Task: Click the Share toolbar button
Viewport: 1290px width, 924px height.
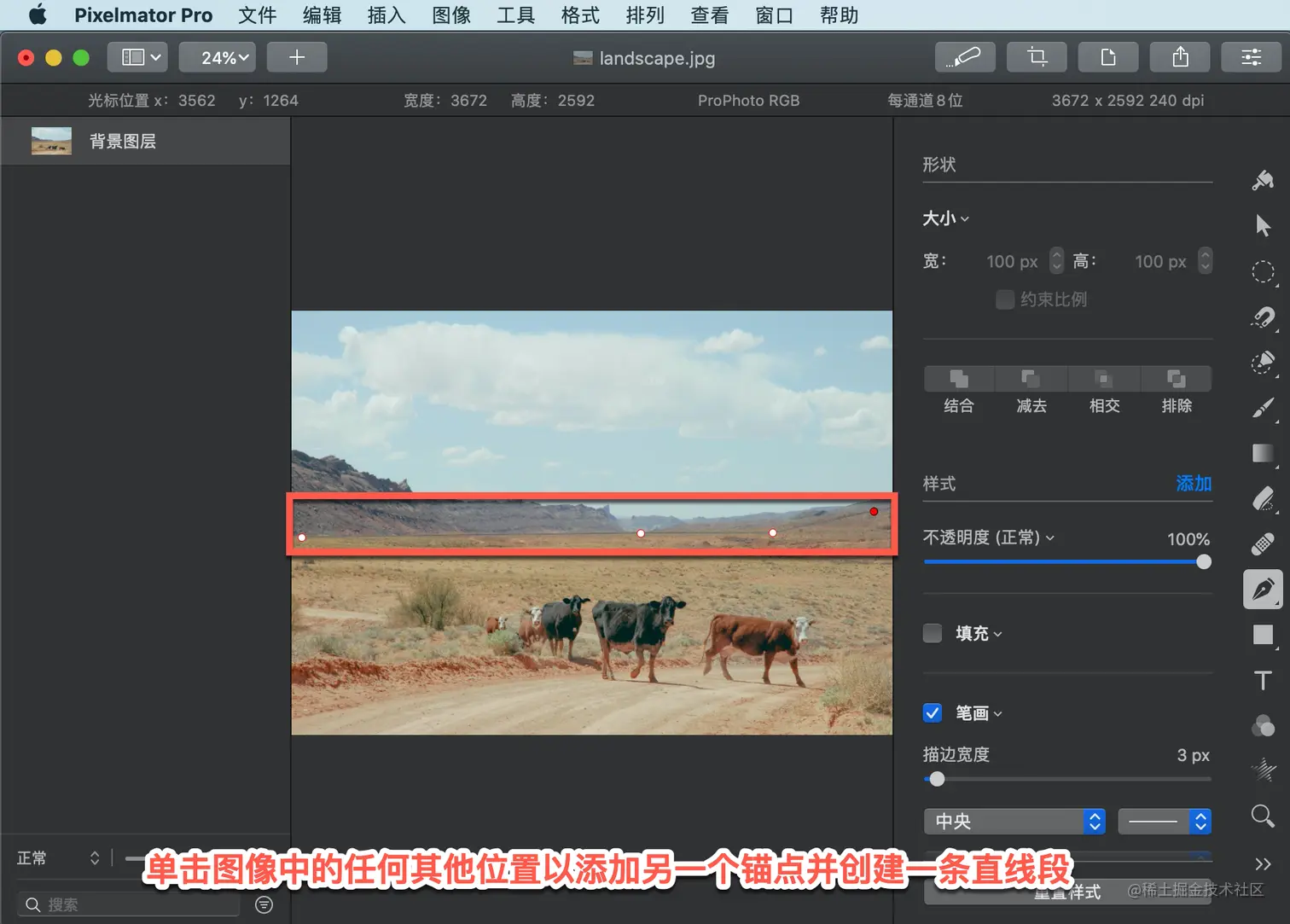Action: tap(1180, 57)
